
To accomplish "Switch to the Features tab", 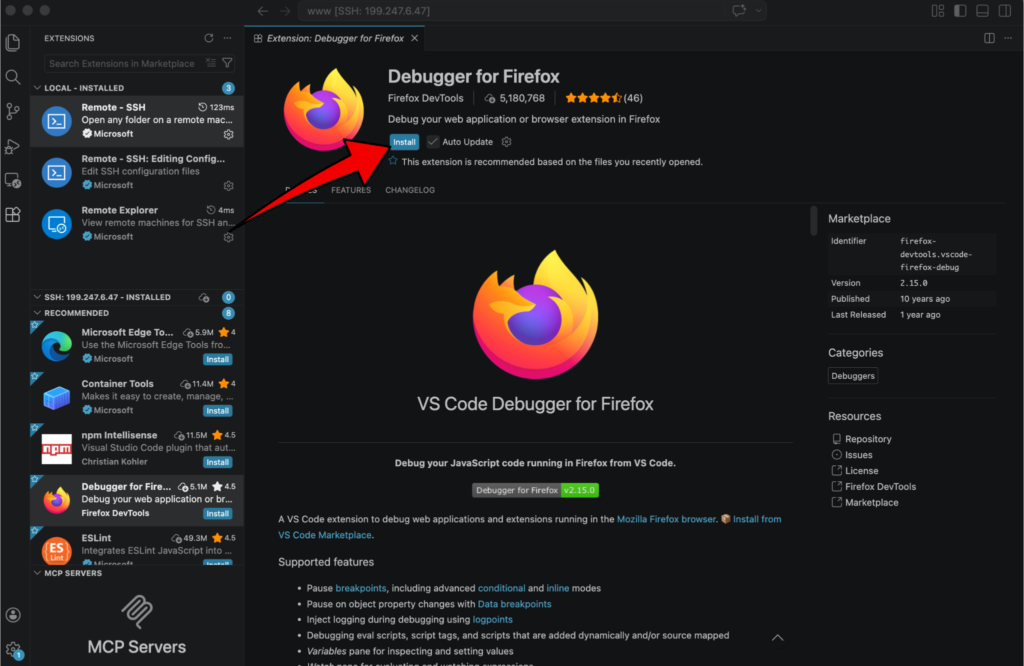I will click(351, 190).
